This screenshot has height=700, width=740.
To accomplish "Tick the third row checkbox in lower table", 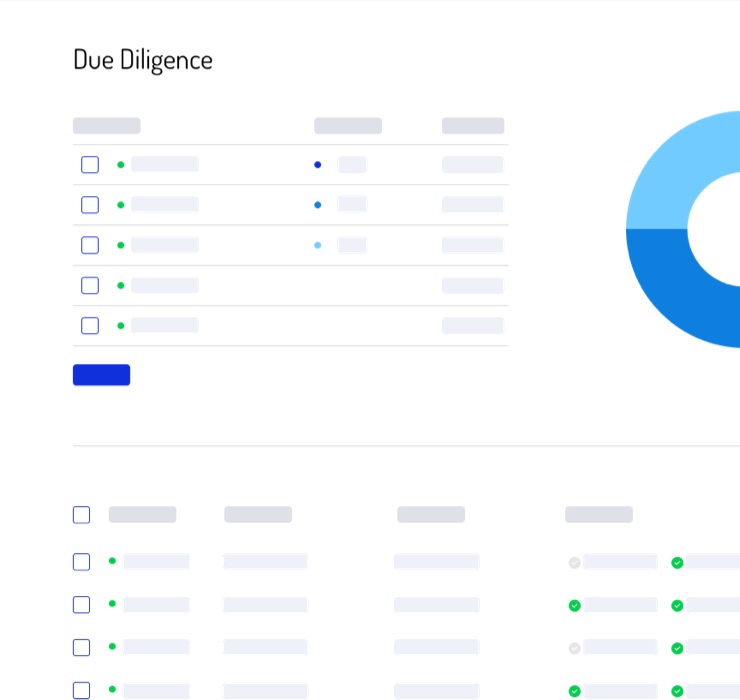I will point(81,648).
